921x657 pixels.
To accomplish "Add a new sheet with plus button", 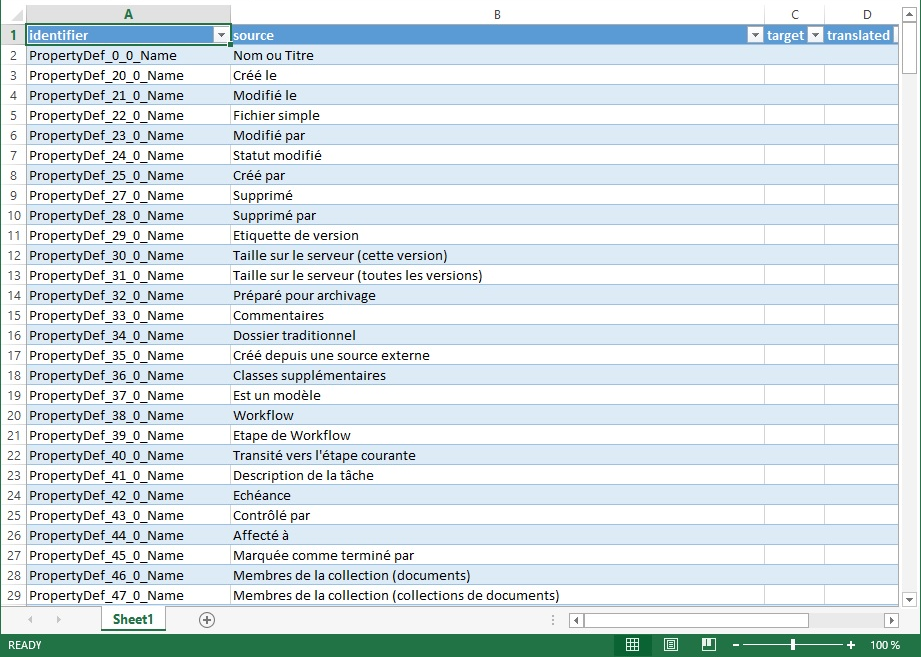I will (x=207, y=620).
